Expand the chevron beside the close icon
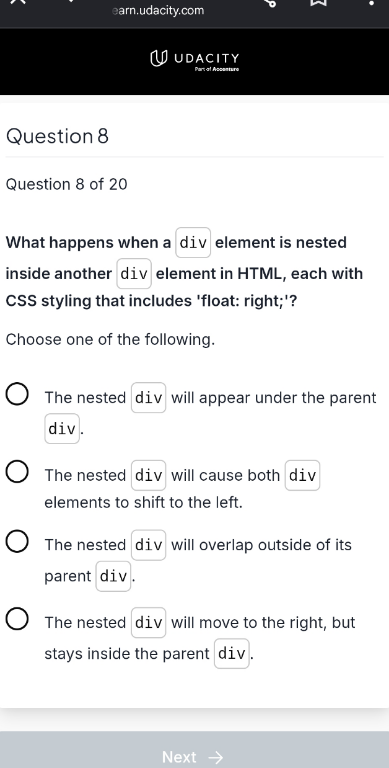Viewport: 389px width, 768px height. pos(71,1)
